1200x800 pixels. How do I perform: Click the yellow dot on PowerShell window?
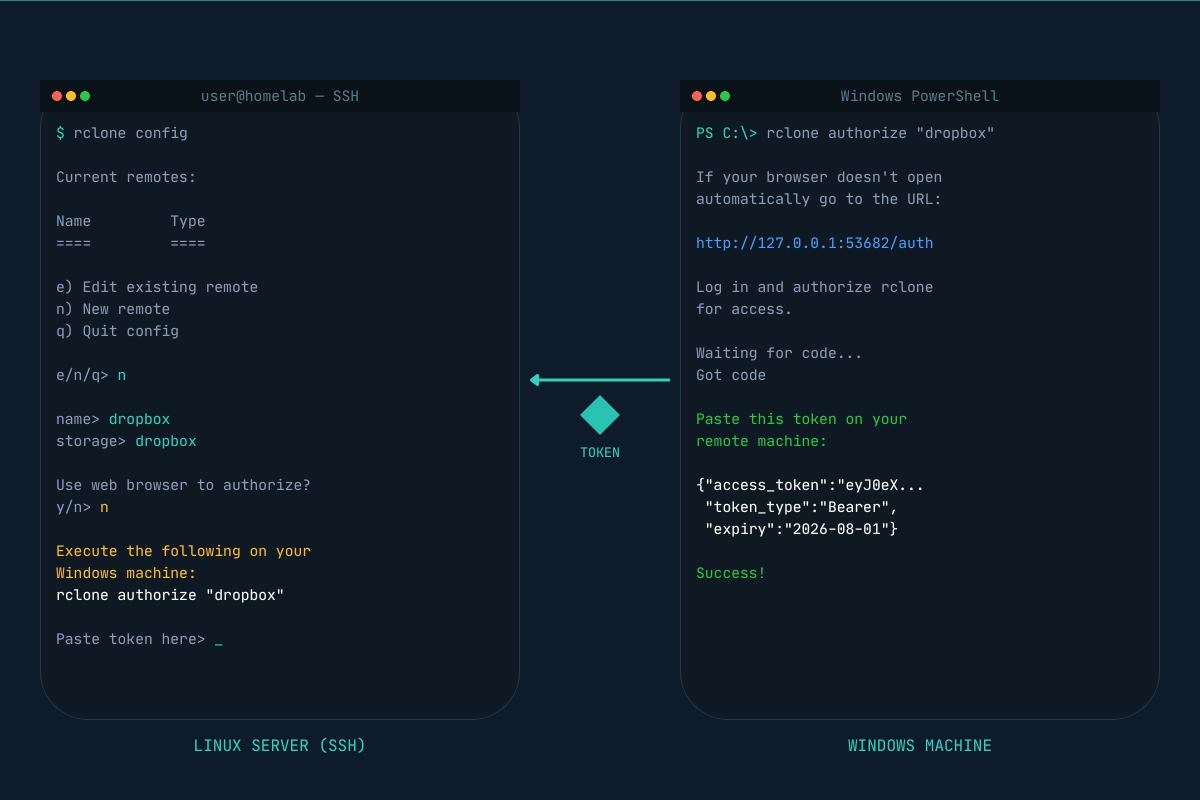[x=711, y=96]
